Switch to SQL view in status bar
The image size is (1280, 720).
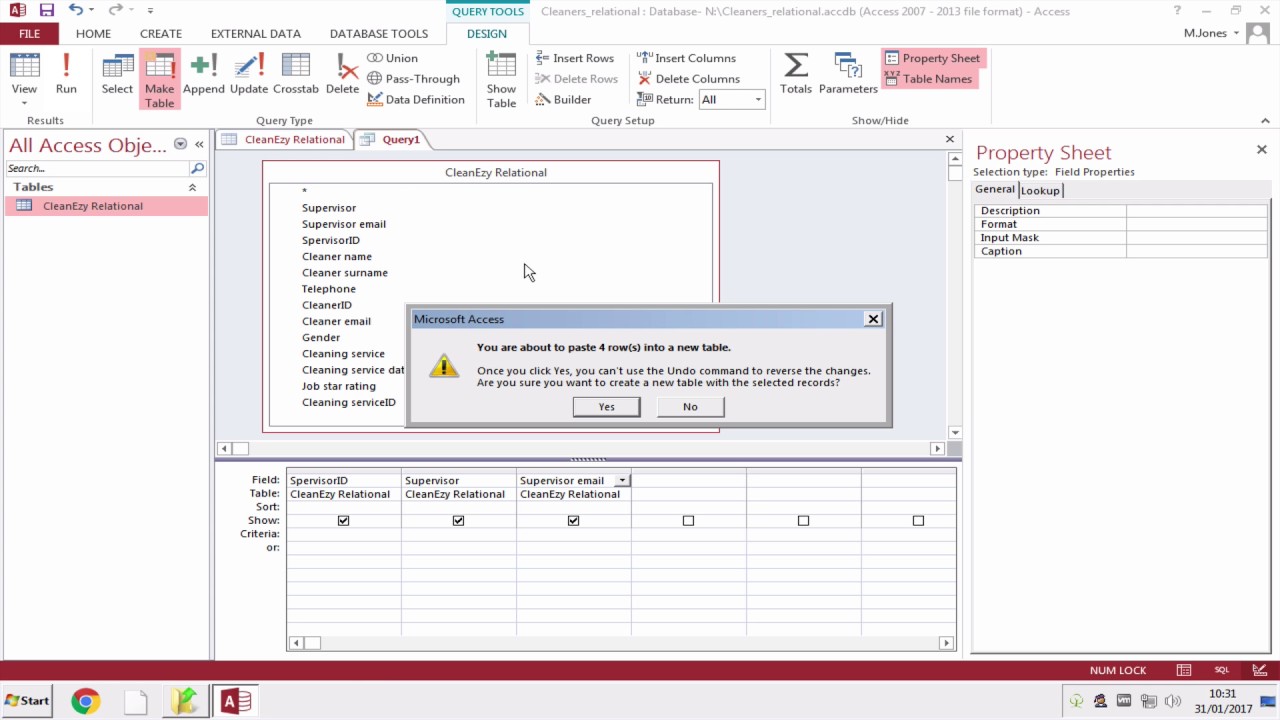pyautogui.click(x=1222, y=670)
